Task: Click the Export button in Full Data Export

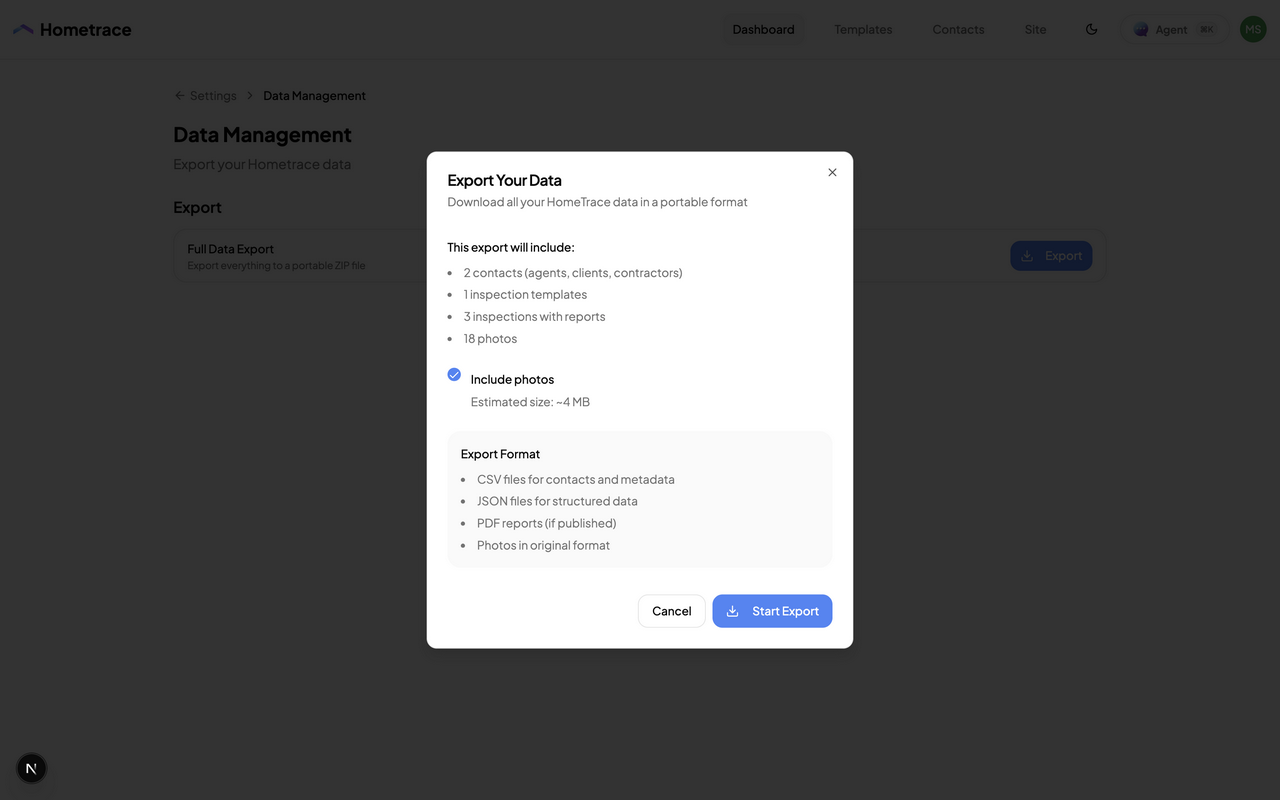Action: (x=1051, y=256)
